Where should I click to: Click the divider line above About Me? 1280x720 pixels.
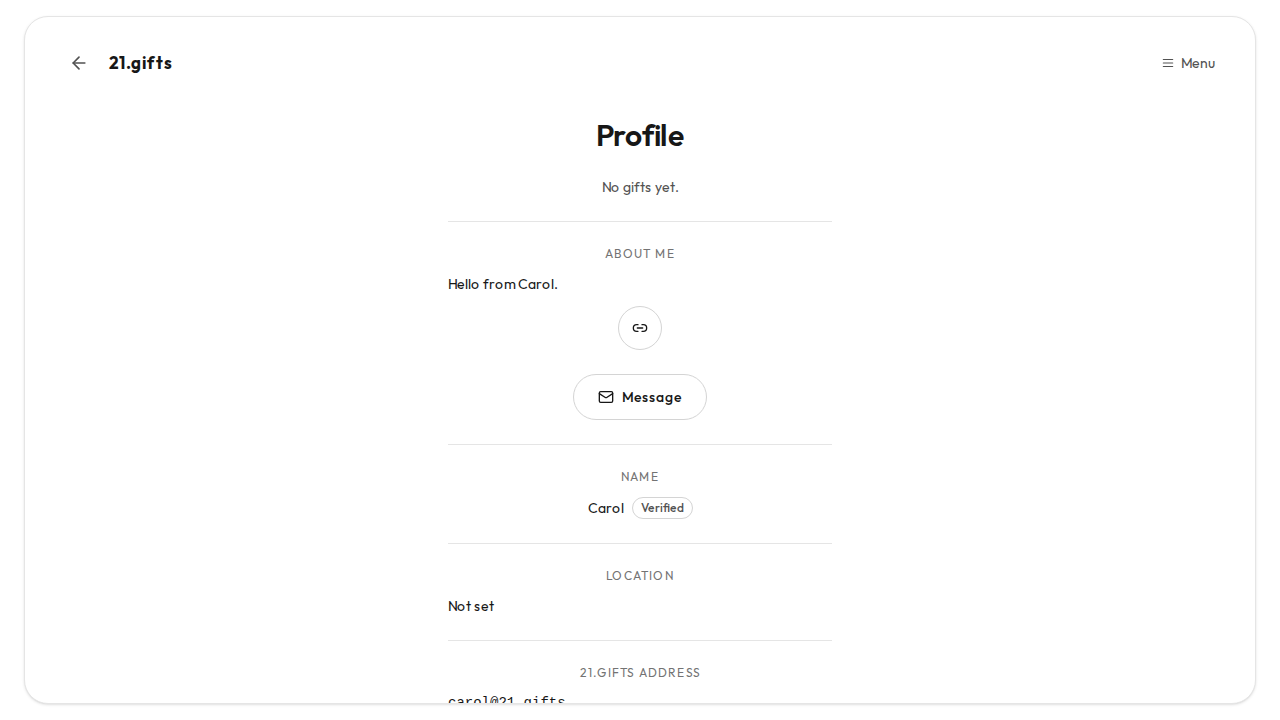[x=640, y=222]
